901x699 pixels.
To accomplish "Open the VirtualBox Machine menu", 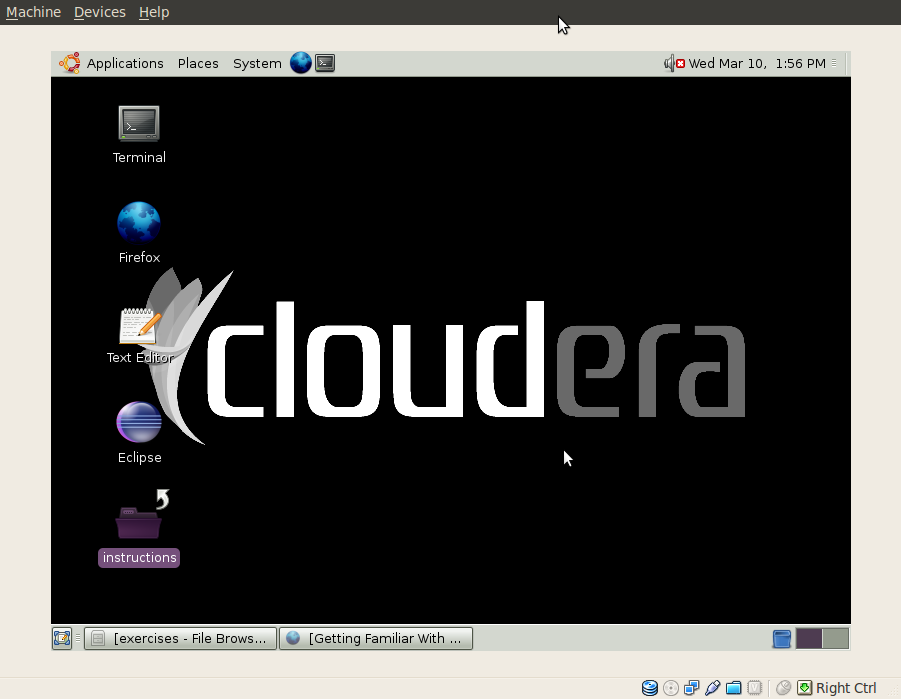I will click(33, 12).
